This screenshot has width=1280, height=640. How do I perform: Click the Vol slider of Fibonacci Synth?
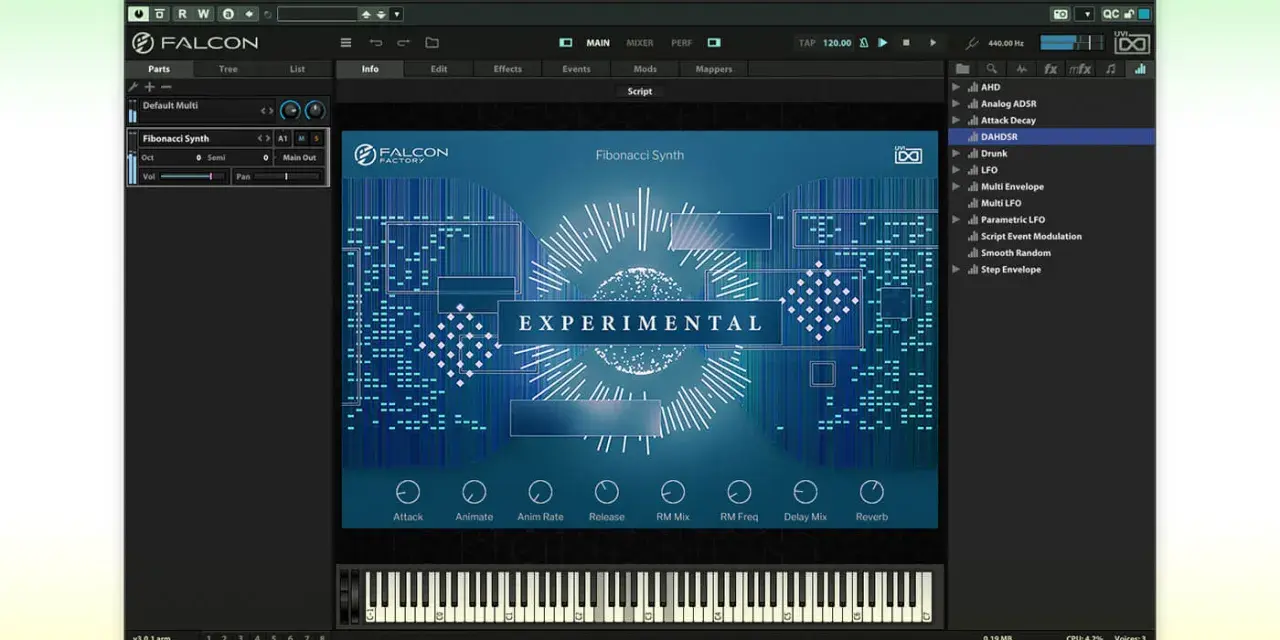pos(191,176)
